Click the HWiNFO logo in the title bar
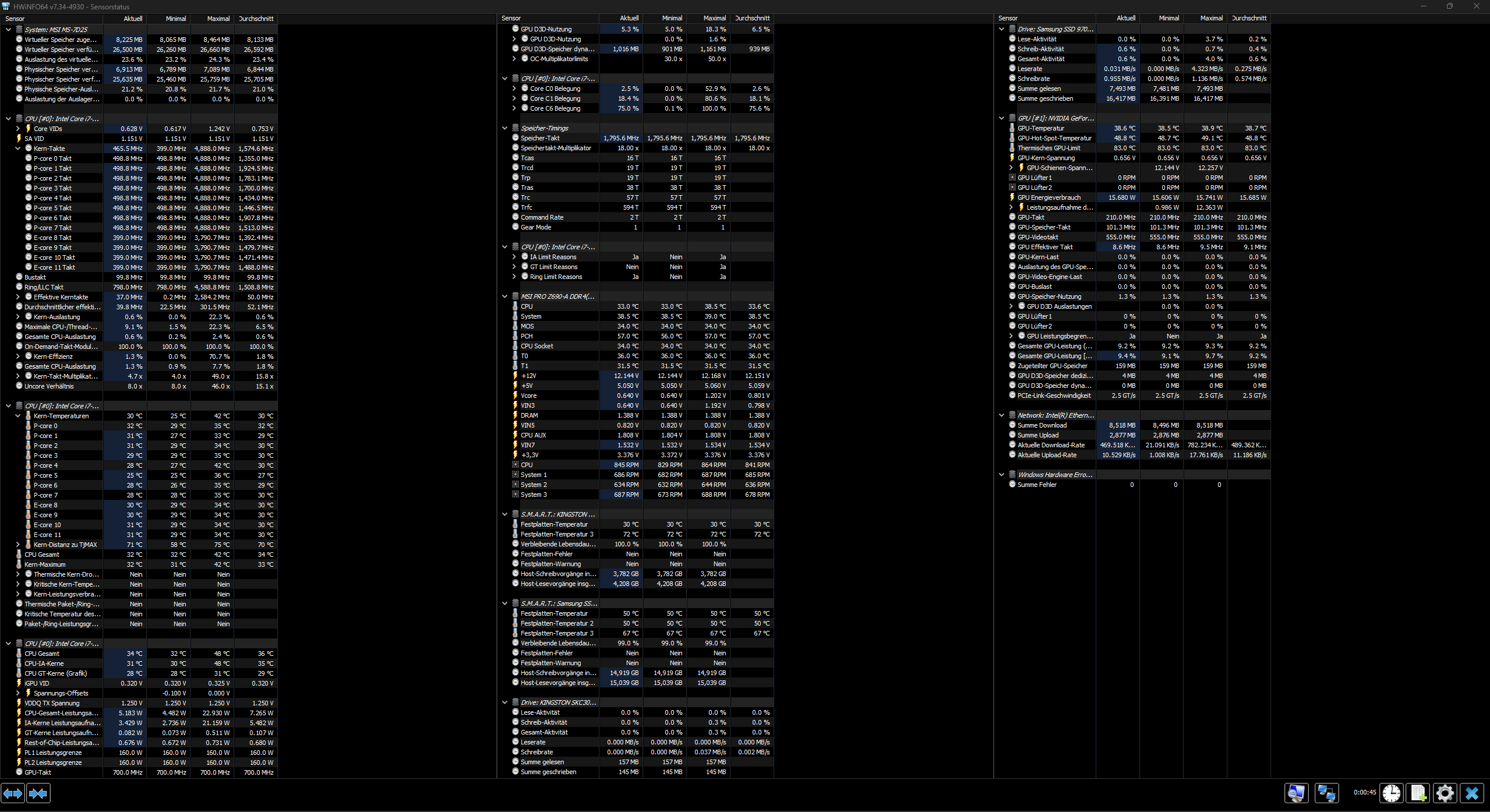This screenshot has height=812, width=1490. click(6, 6)
